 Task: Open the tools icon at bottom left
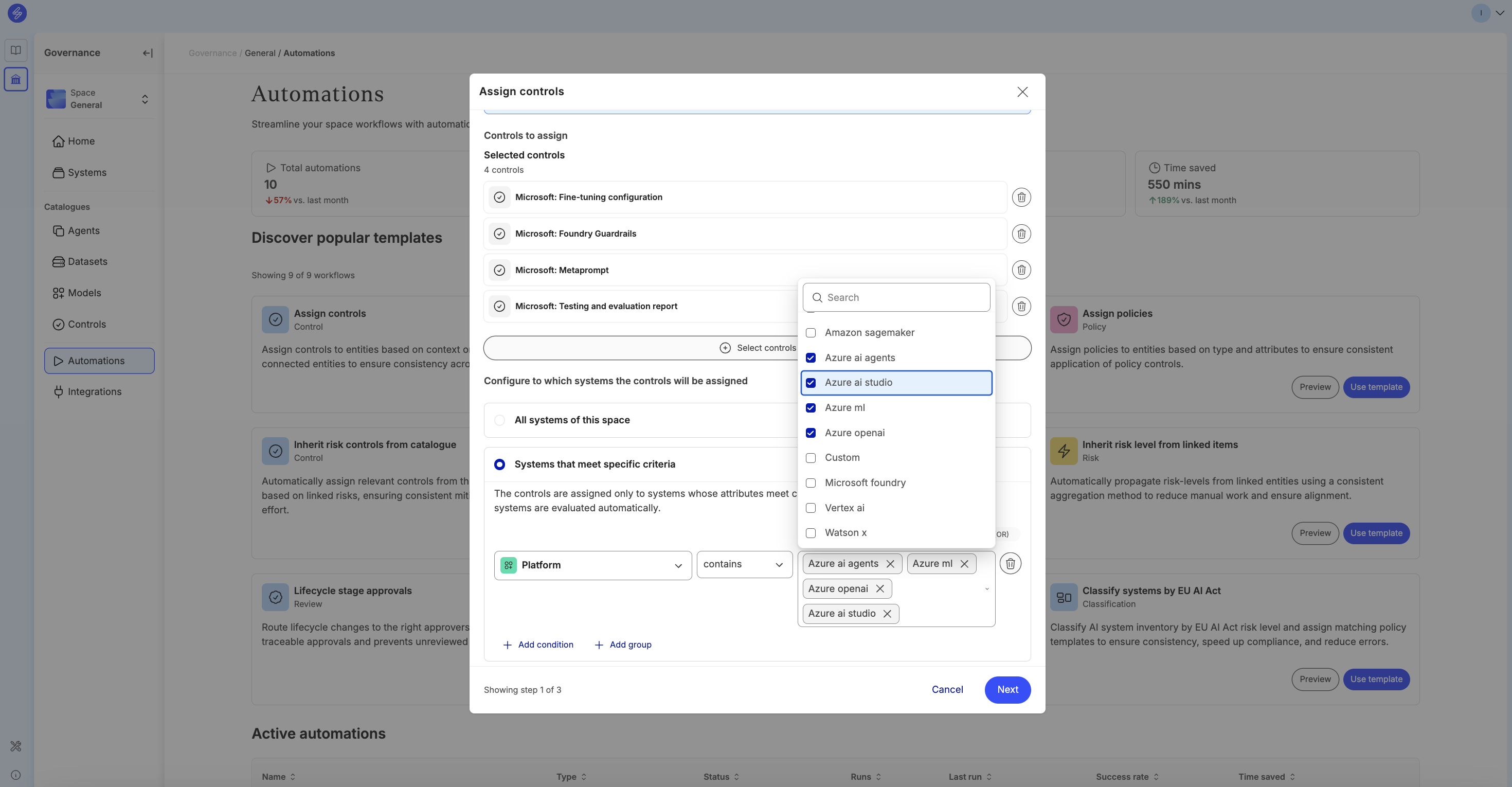(16, 746)
